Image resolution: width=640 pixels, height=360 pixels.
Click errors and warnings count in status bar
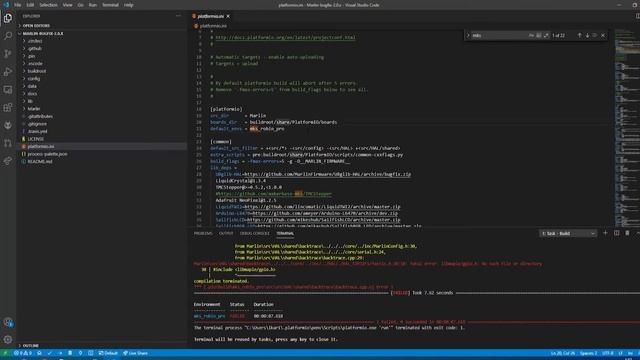(x=23, y=353)
